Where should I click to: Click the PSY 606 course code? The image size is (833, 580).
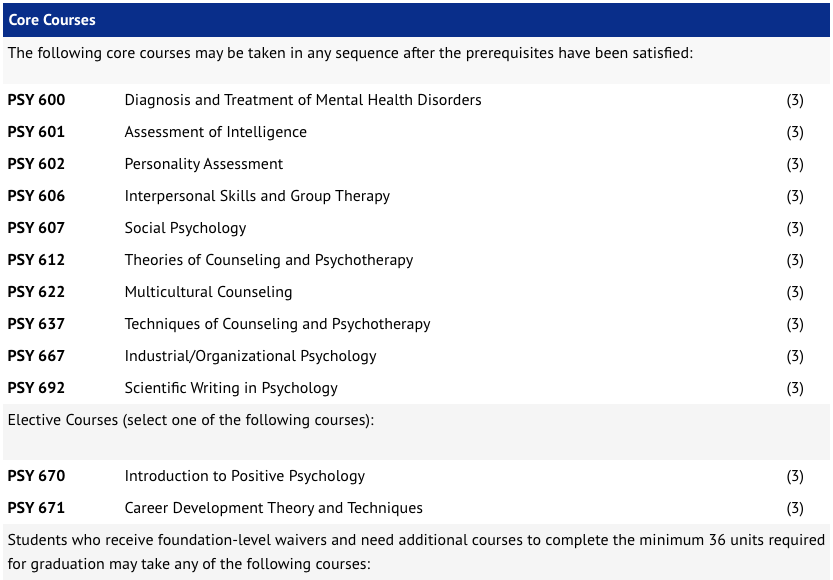(x=36, y=195)
